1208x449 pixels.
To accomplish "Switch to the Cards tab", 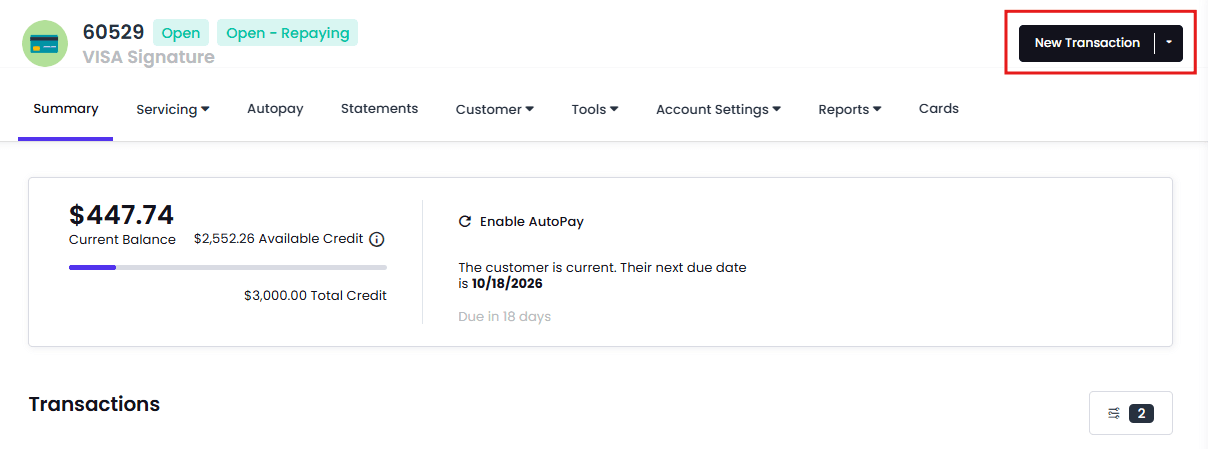I will [939, 109].
